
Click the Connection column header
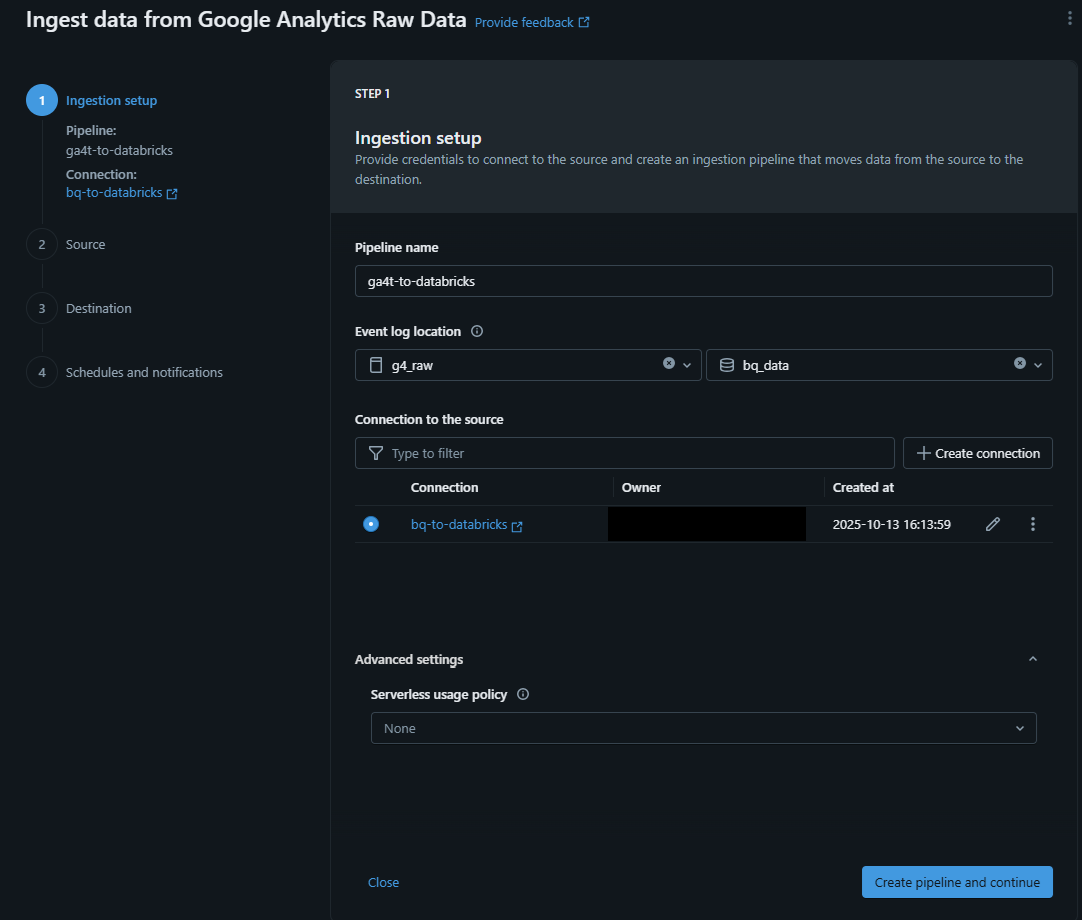coord(444,487)
